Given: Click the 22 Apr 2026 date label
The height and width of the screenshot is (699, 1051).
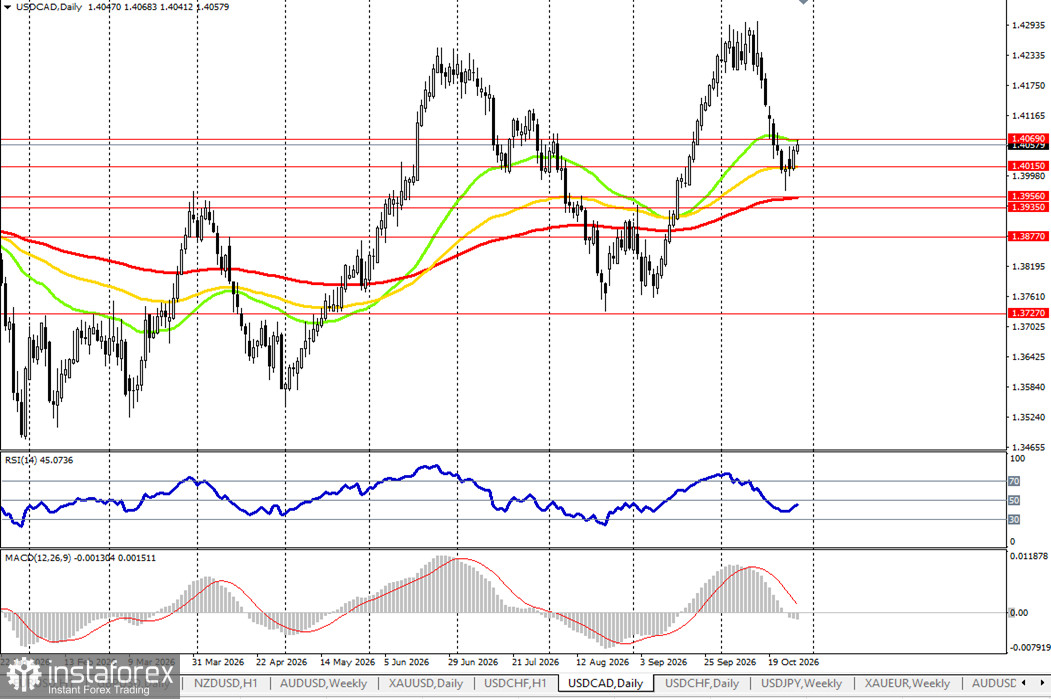Looking at the screenshot, I should pyautogui.click(x=281, y=661).
